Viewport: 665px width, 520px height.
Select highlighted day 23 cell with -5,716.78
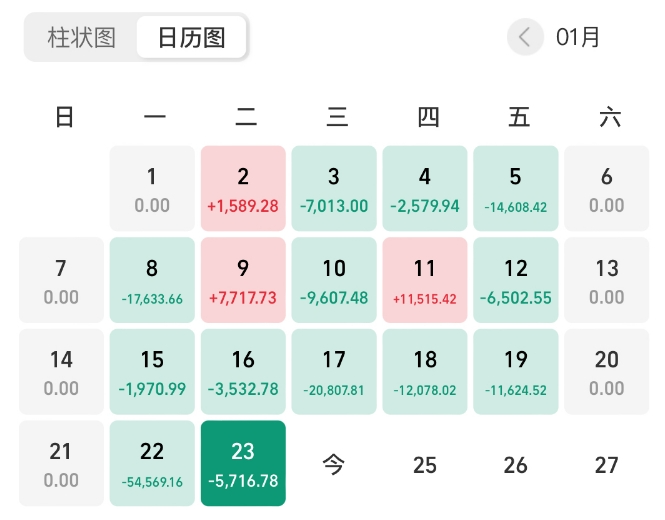pyautogui.click(x=243, y=463)
